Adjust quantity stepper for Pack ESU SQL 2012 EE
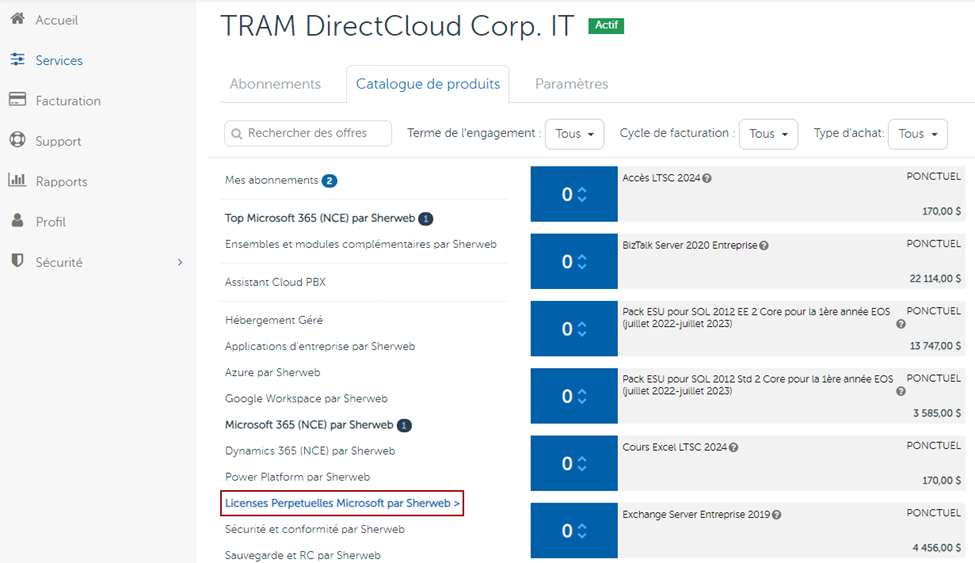Image resolution: width=975 pixels, height=563 pixels. (582, 328)
